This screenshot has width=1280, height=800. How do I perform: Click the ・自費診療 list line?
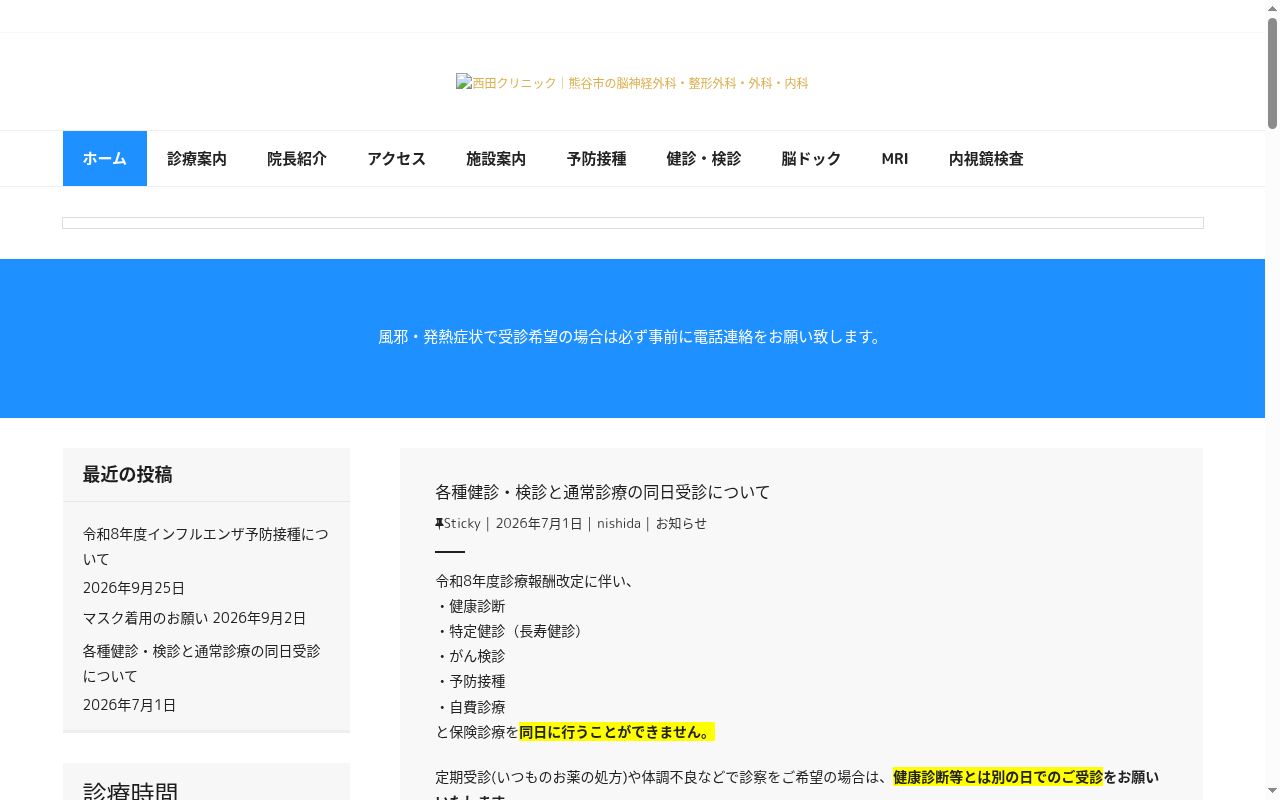click(470, 706)
